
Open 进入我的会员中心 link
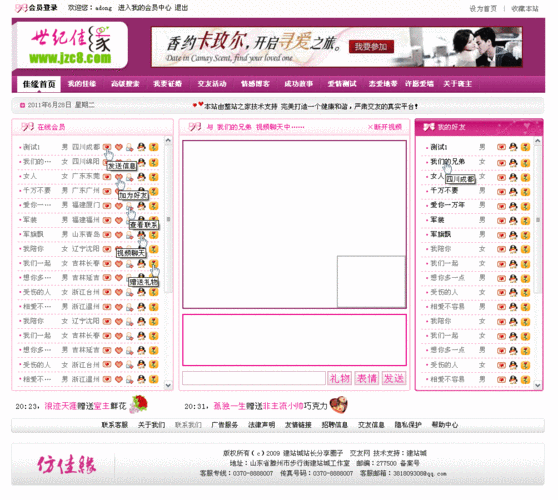point(144,8)
